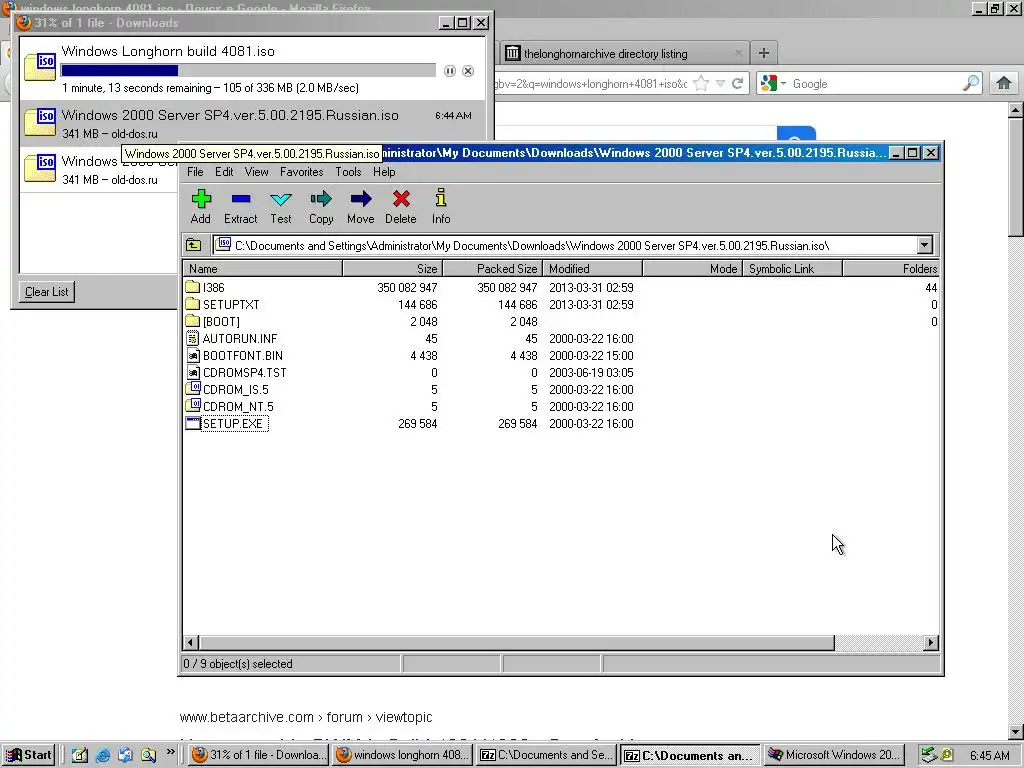The height and width of the screenshot is (768, 1024).
Task: Click the left arrow of horizontal scrollbar
Action: (x=191, y=643)
